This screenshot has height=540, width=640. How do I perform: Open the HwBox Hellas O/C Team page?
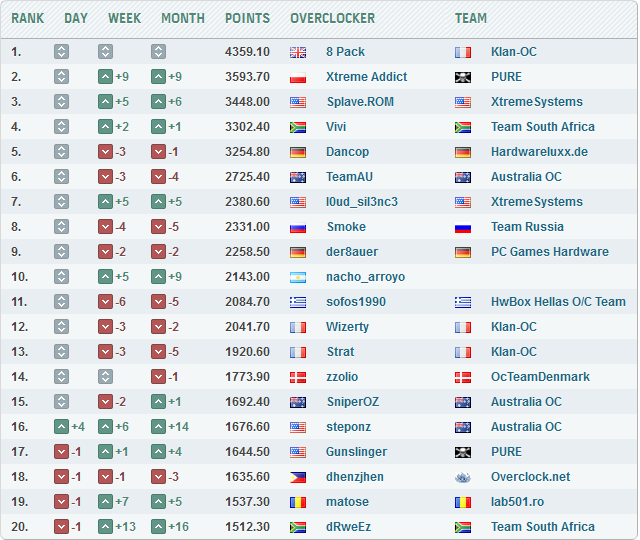558,302
